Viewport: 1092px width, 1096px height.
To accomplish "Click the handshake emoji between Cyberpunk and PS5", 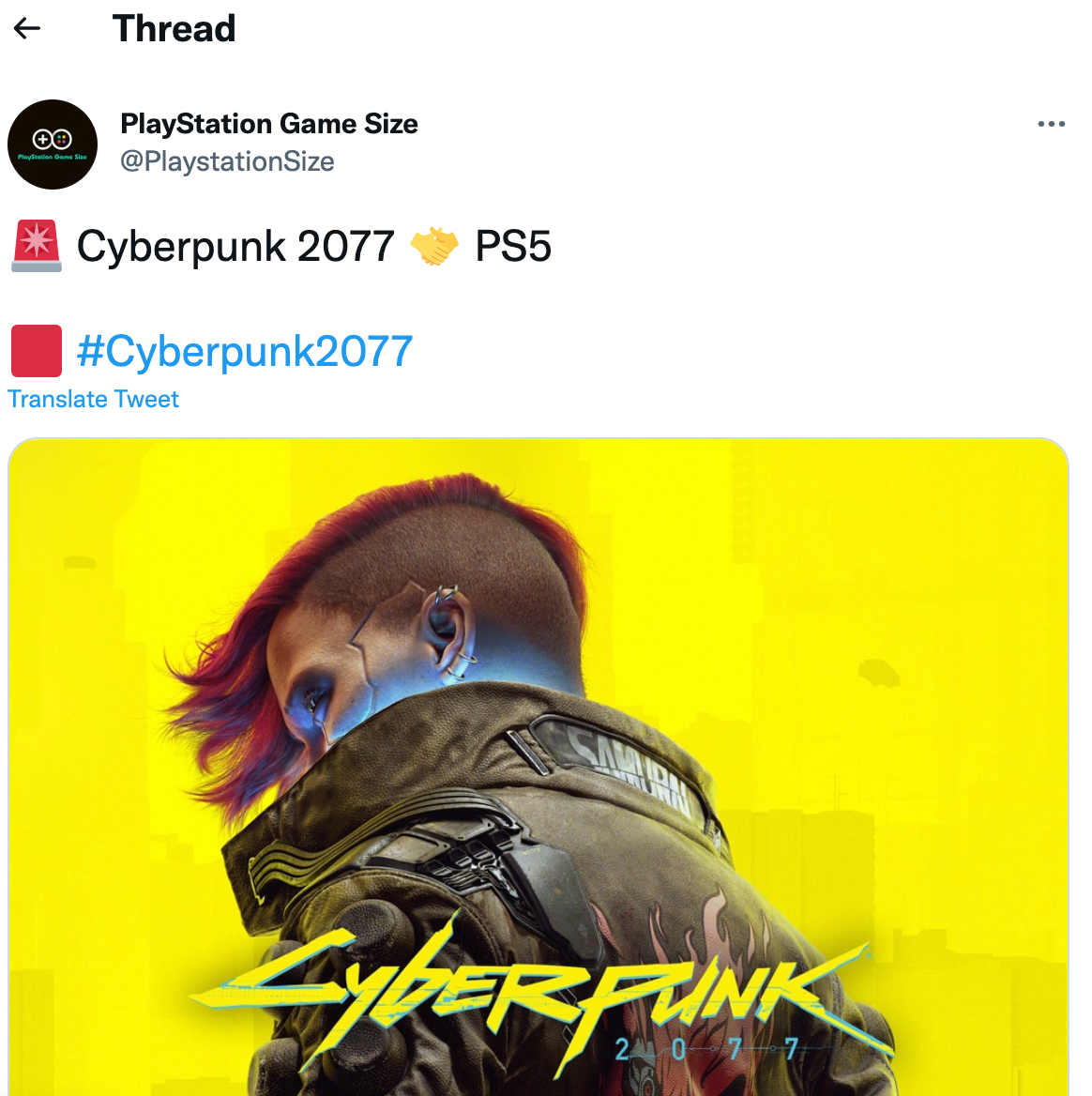I will tap(433, 246).
